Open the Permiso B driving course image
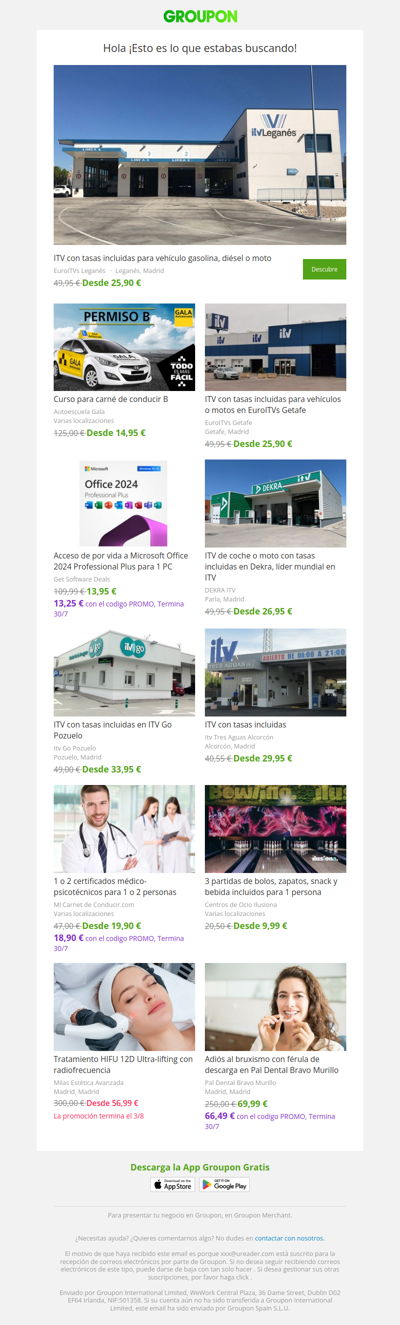This screenshot has width=400, height=1325. tap(124, 347)
